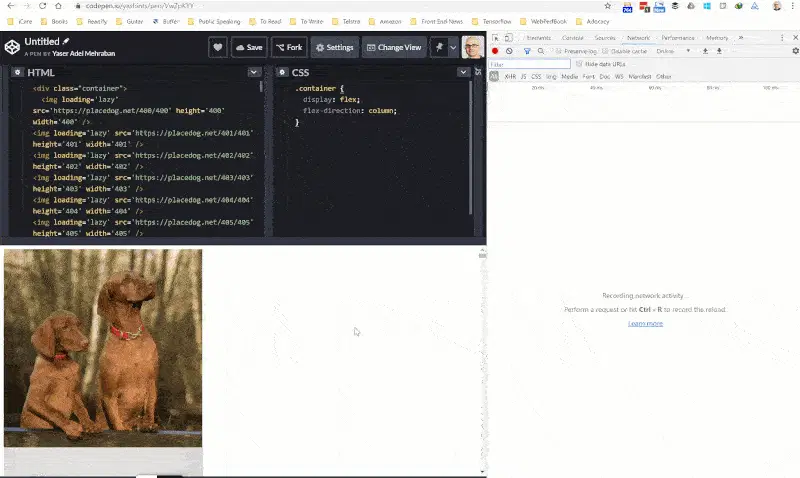Viewport: 800px width, 478px height.
Task: Expand more DevTools tabs chevron
Action: pyautogui.click(x=741, y=38)
